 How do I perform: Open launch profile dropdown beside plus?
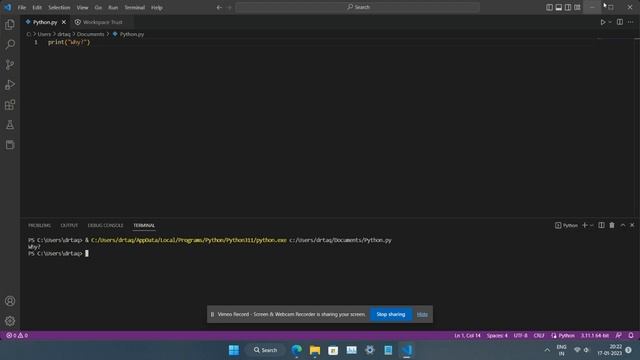(x=591, y=225)
